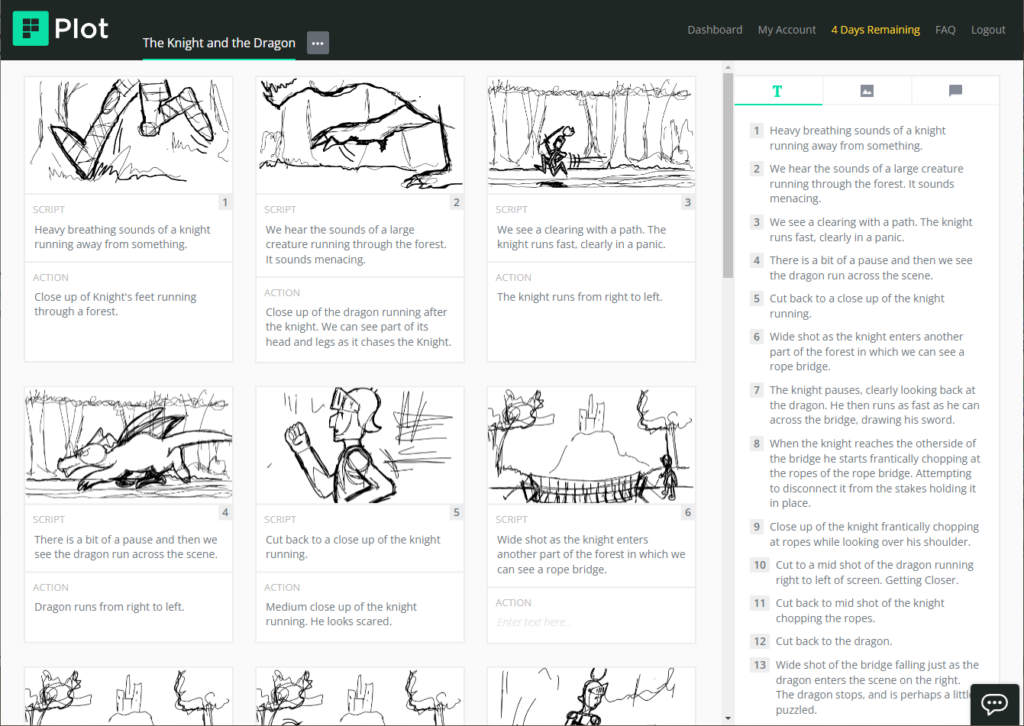Click the storyboard vertical scrollbar thumb
1024x726 pixels.
[x=728, y=175]
